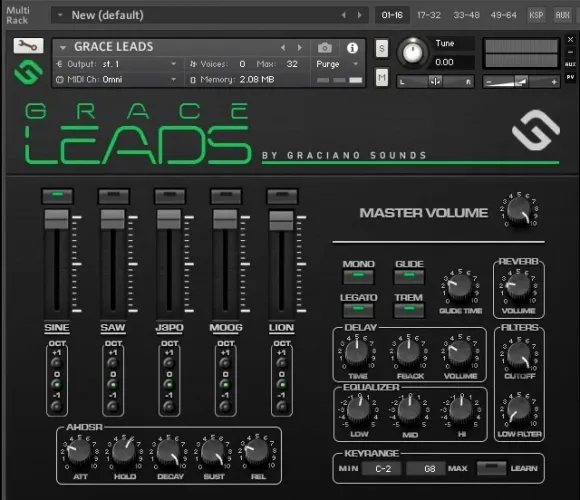Set SAW octave to -1

[113, 406]
